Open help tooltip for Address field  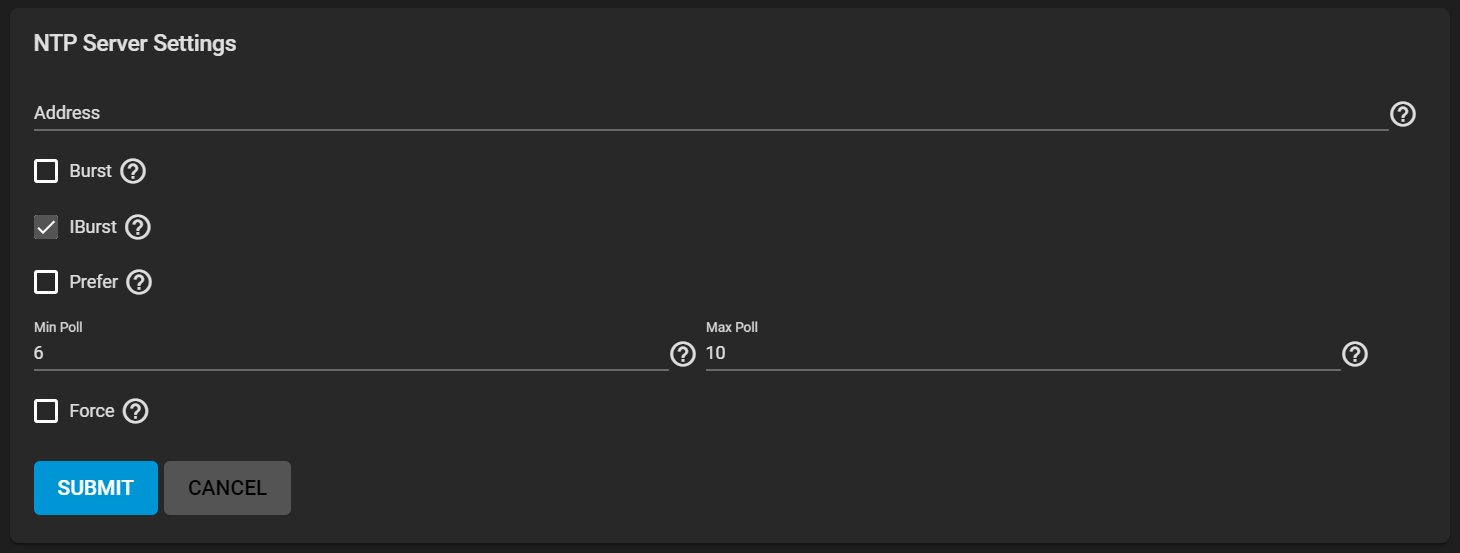[x=1403, y=114]
